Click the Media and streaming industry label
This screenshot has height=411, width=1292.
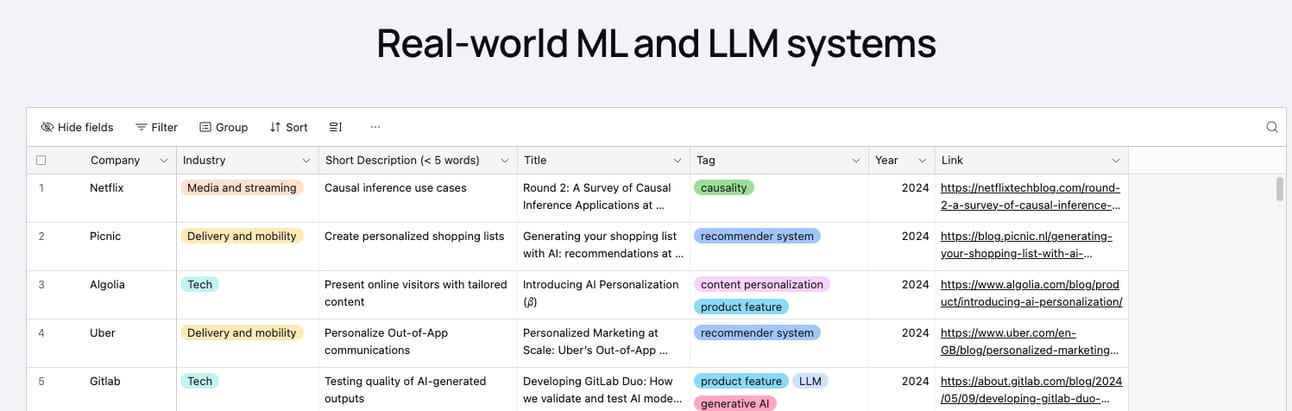242,187
